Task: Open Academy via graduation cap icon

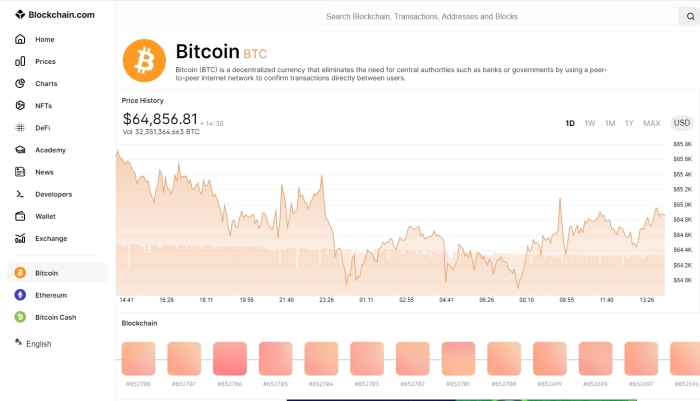Action: pyautogui.click(x=20, y=150)
